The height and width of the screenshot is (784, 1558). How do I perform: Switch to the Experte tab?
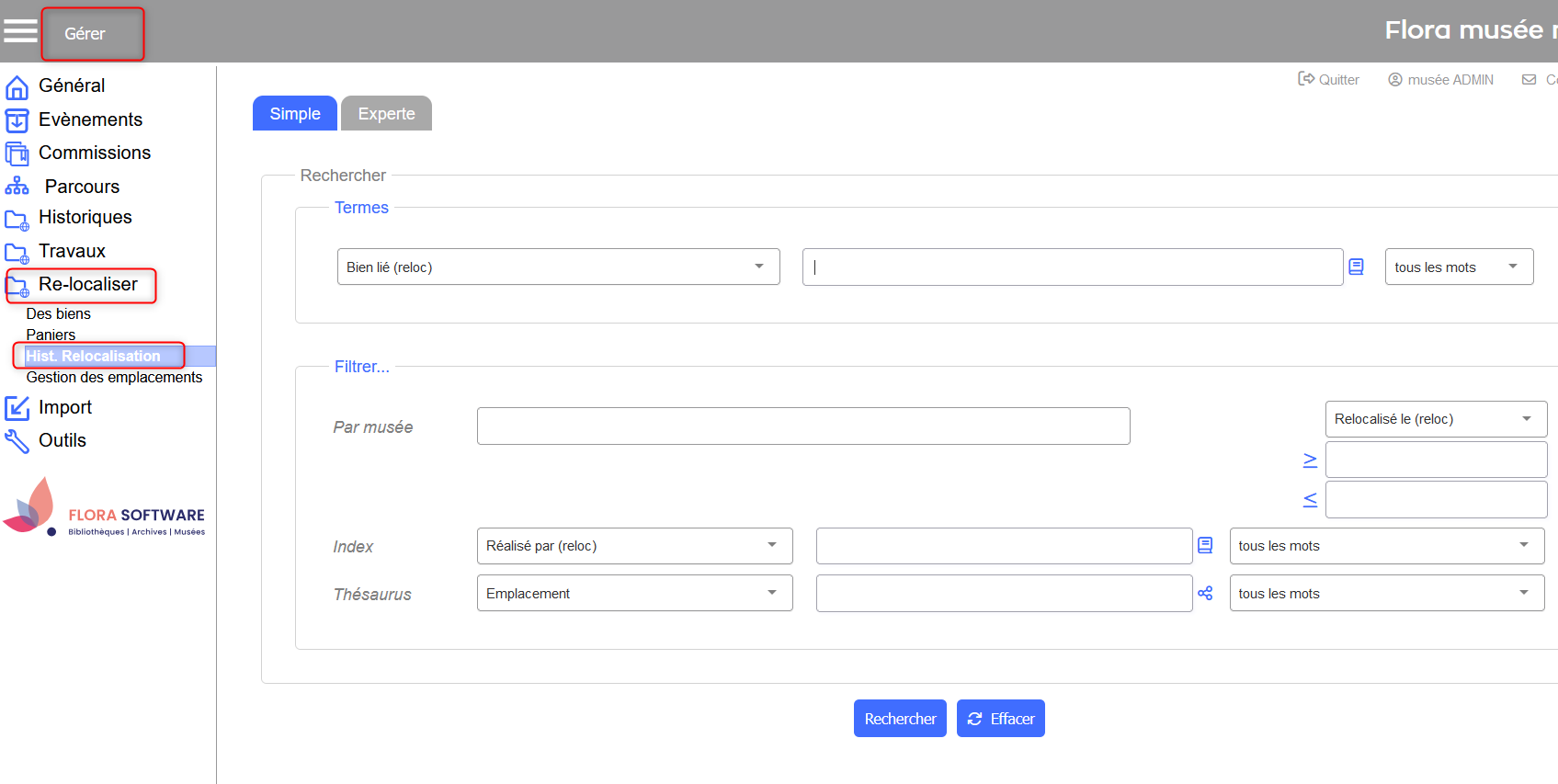[386, 114]
